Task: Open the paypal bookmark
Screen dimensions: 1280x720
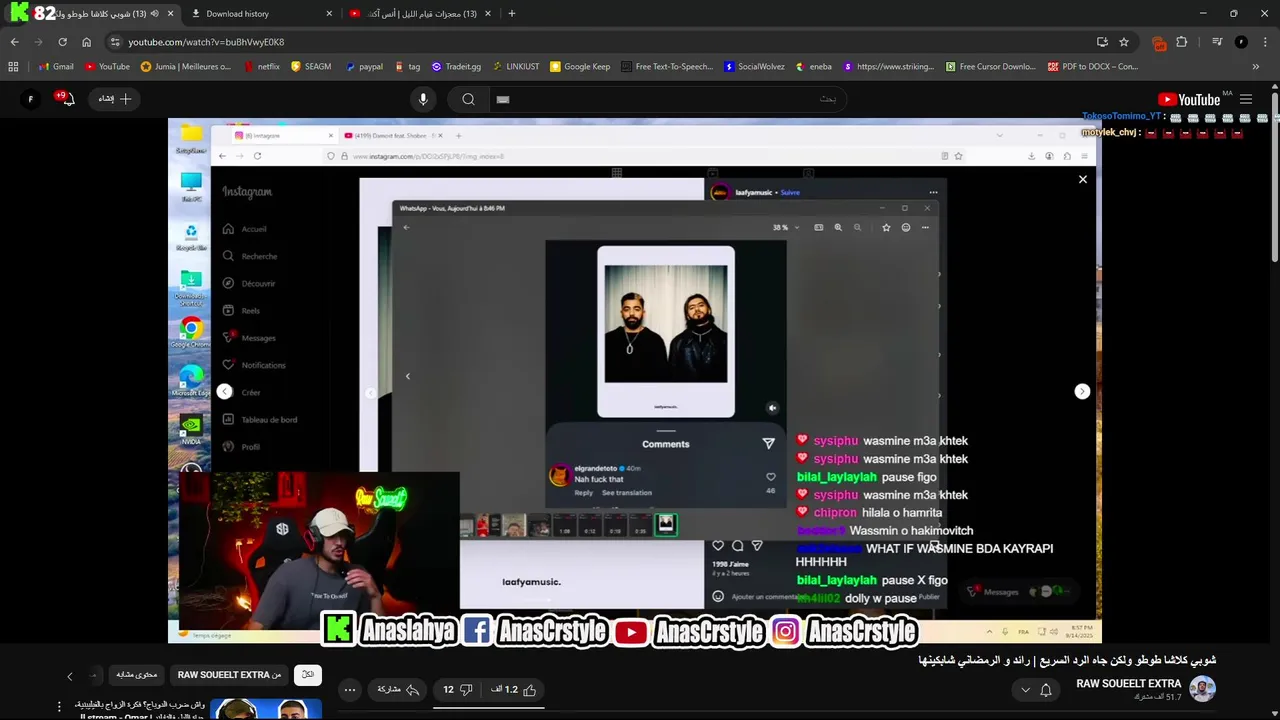Action: tap(364, 67)
